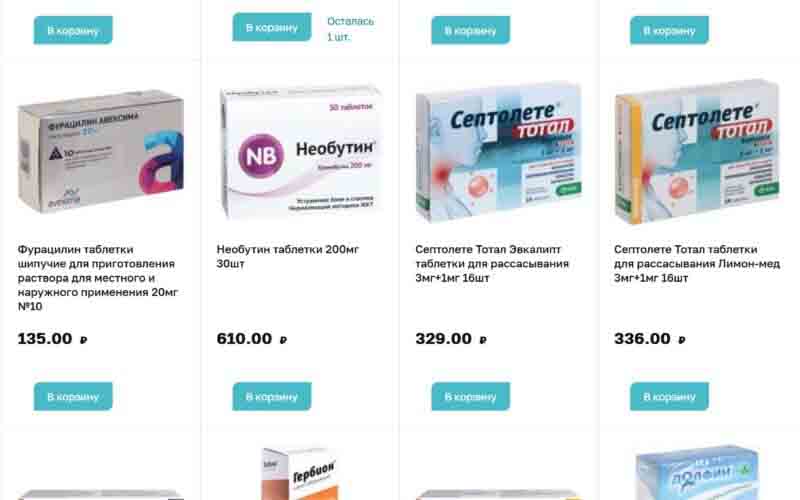Open the Долфин product image
The image size is (800, 500).
[x=697, y=472]
